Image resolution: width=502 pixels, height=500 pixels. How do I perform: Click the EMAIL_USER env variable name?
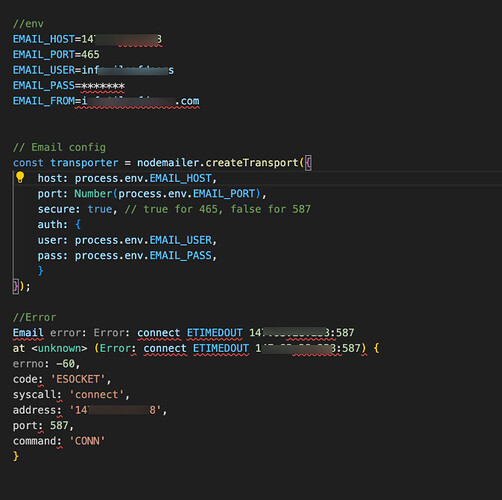pyautogui.click(x=44, y=70)
